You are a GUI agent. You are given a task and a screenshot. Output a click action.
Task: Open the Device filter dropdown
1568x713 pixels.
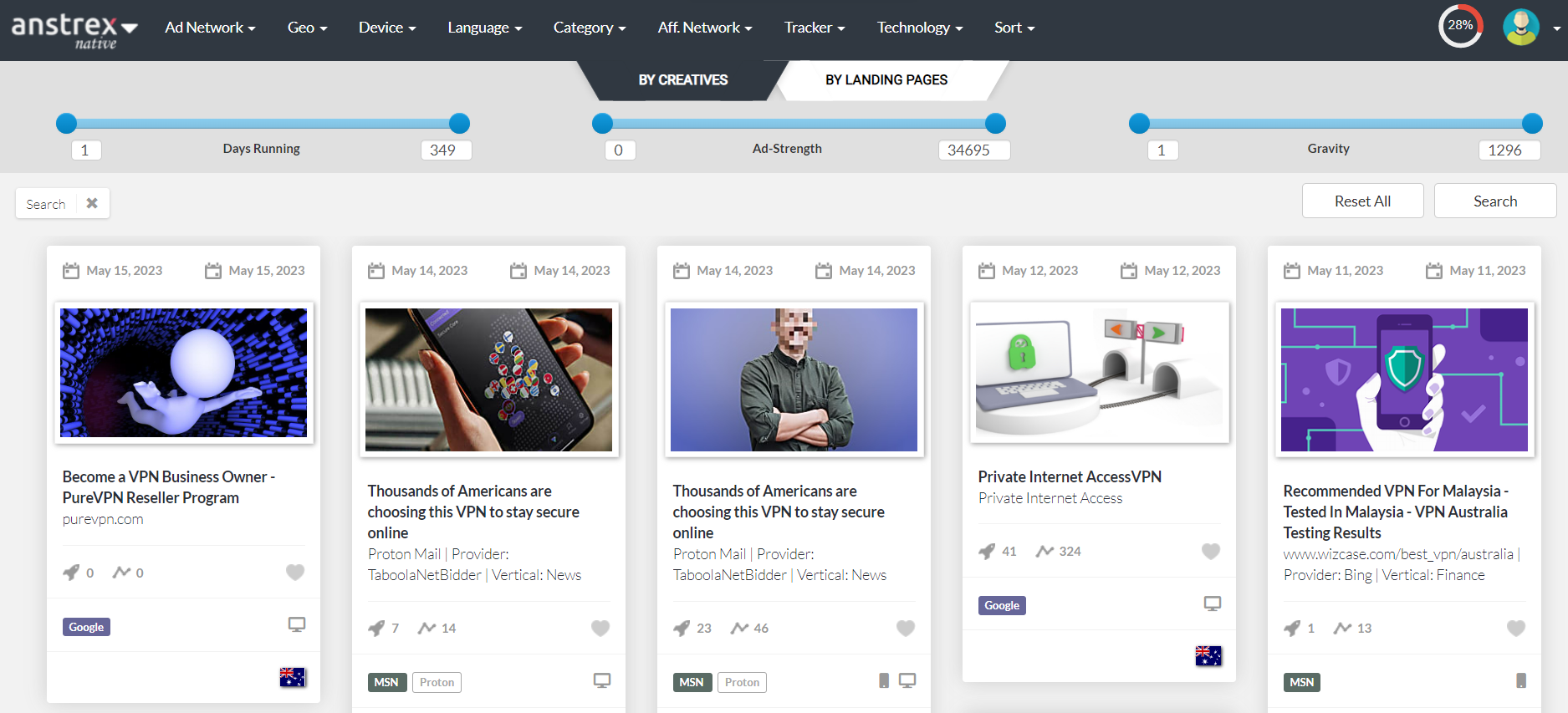pos(387,28)
